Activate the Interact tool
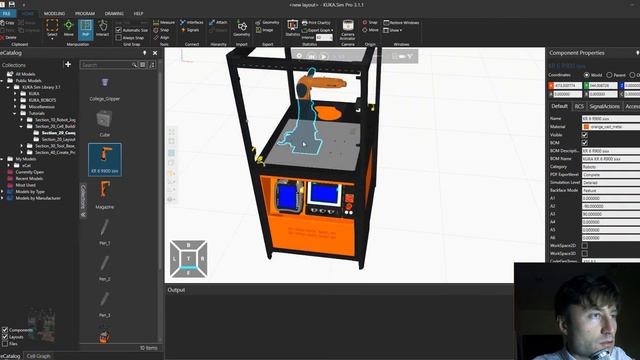 (102, 28)
